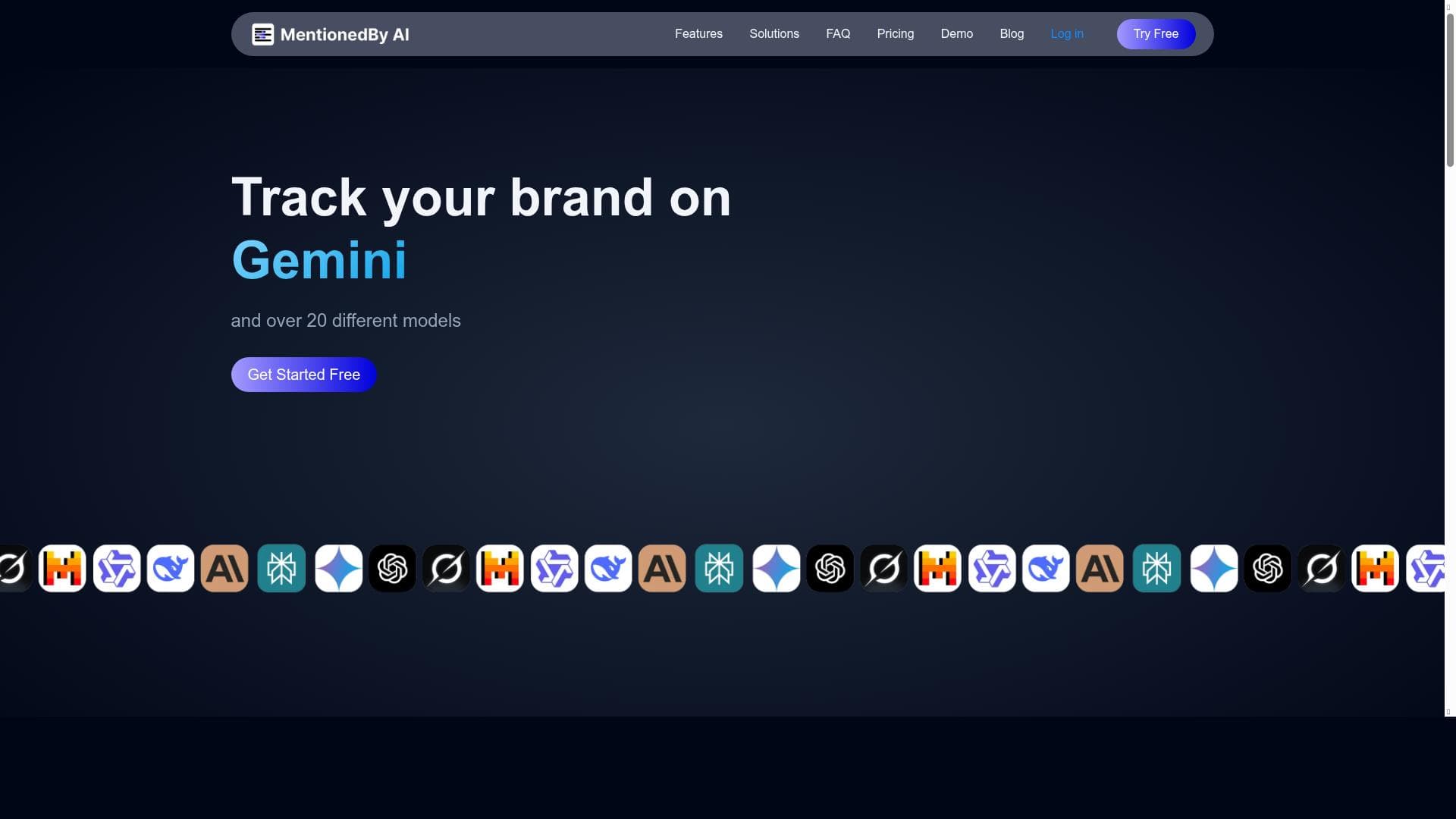Click the leftmost Mistral logo in carousel

pos(62,568)
